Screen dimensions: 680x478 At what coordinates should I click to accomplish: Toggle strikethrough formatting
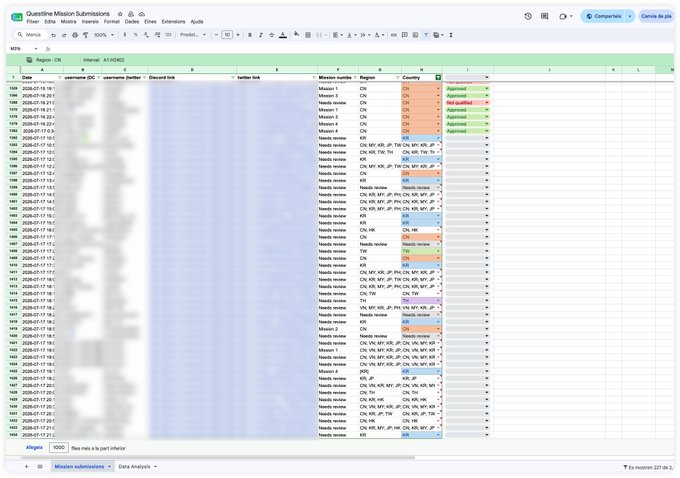[271, 35]
